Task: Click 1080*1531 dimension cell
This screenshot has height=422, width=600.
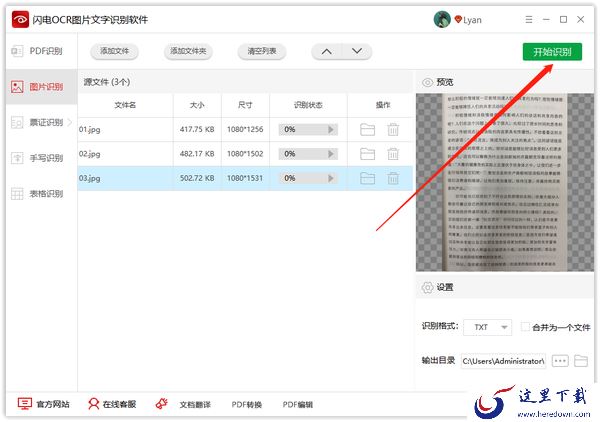Action: tap(245, 178)
